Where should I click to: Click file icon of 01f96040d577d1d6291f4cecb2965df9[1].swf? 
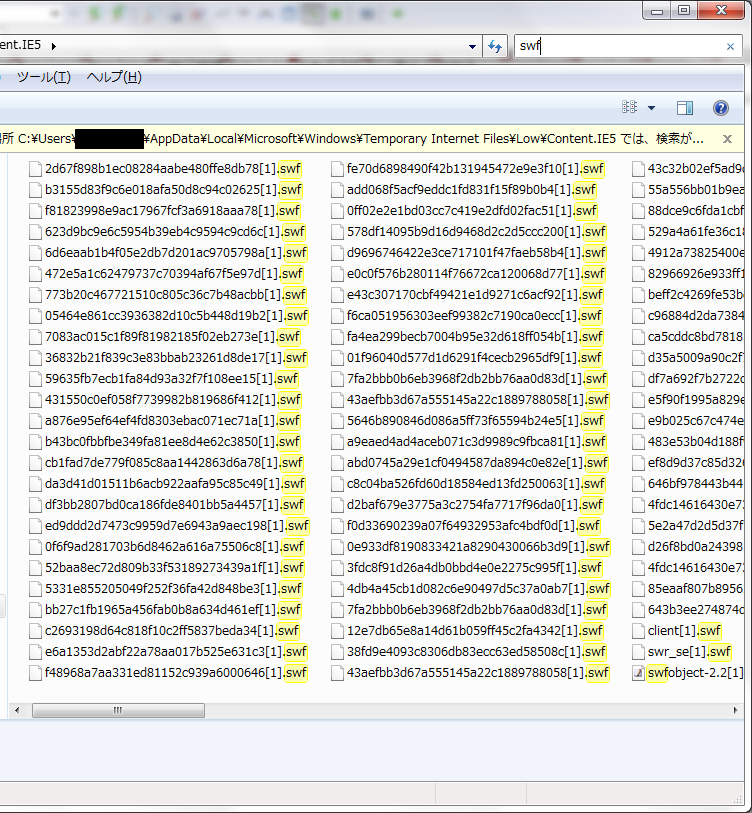[x=337, y=358]
